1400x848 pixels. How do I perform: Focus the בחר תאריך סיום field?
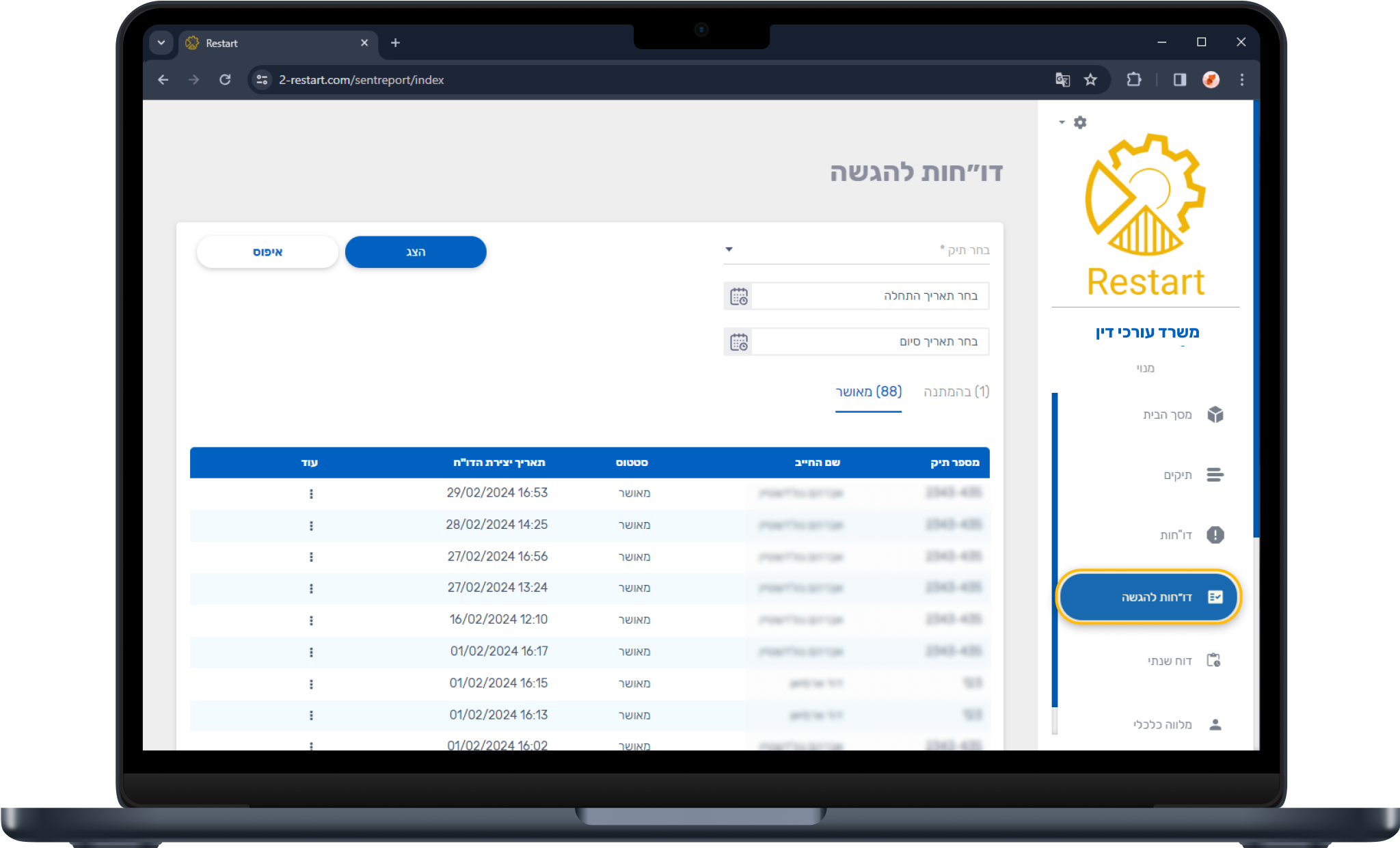point(870,342)
